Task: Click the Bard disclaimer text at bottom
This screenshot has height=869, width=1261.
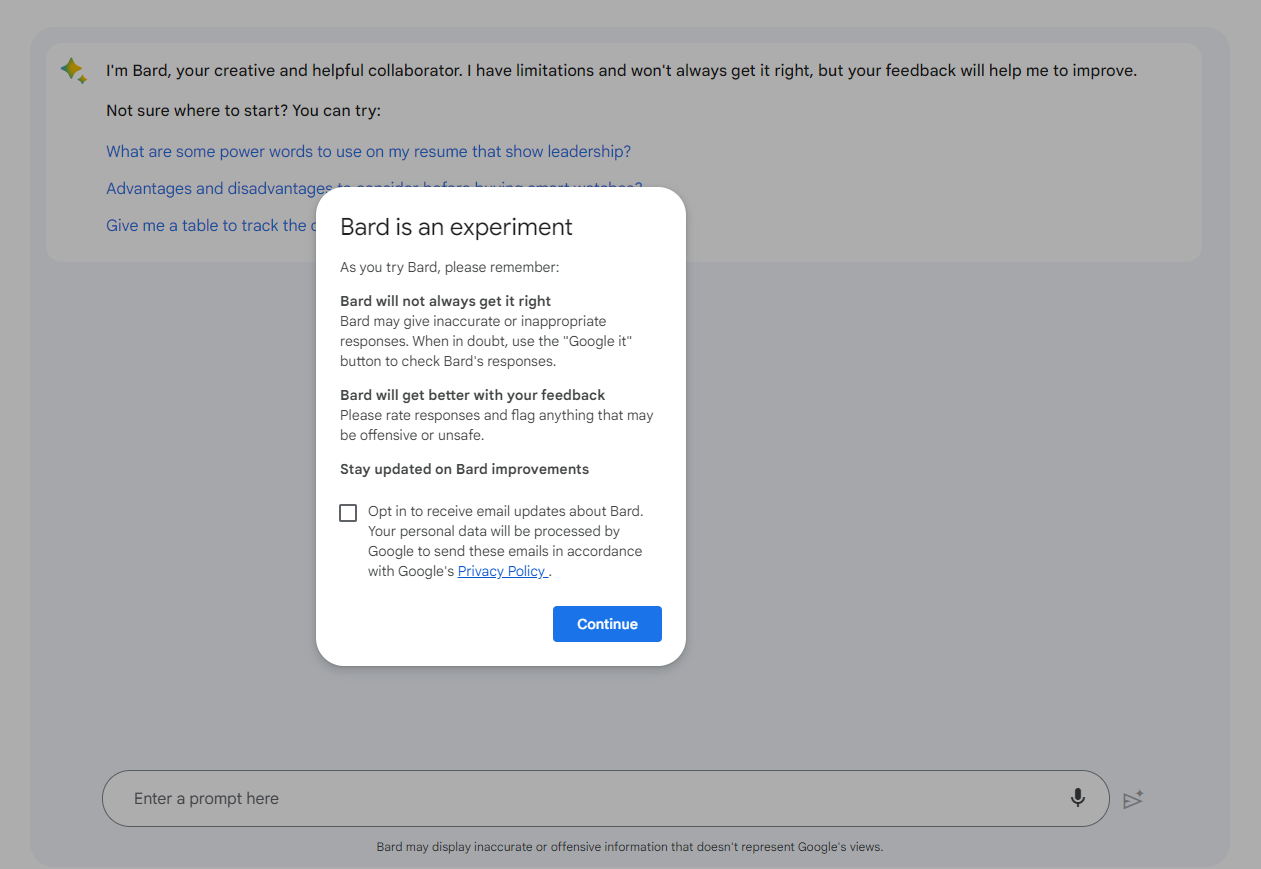Action: tap(630, 847)
